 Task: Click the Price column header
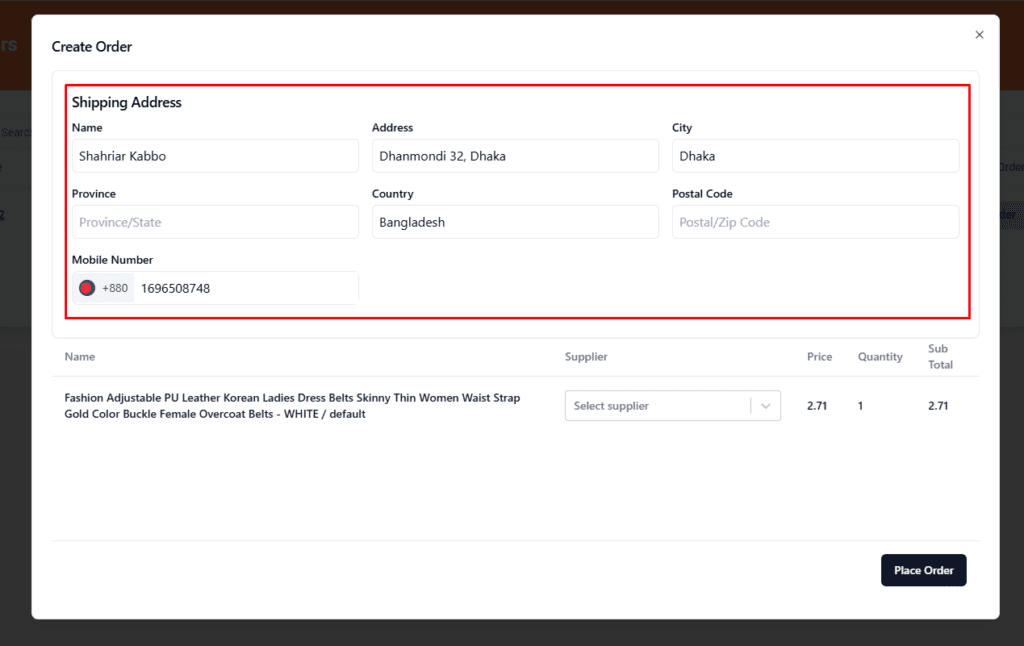click(x=819, y=357)
